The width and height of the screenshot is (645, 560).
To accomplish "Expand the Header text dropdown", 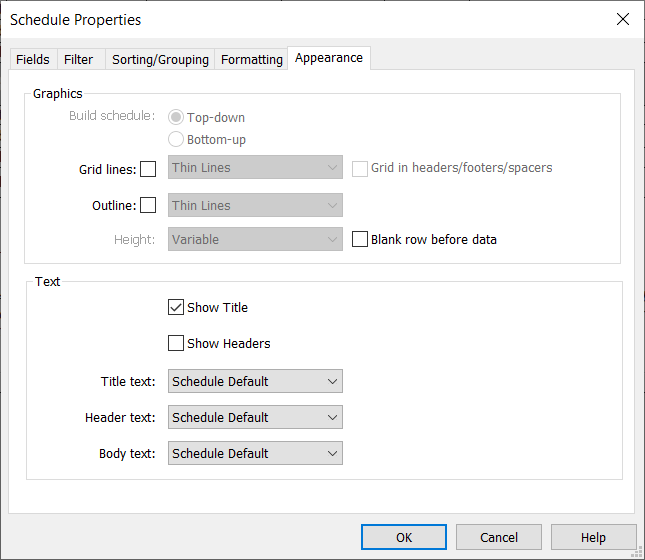I will (255, 417).
